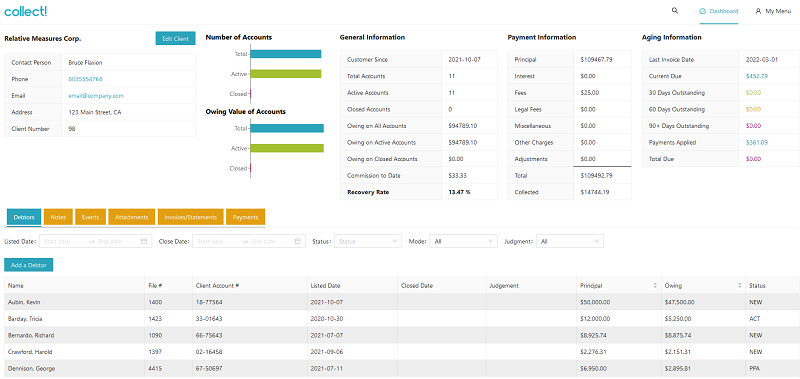Click the Close Date start date field
This screenshot has width=800, height=379.
pyautogui.click(x=216, y=241)
